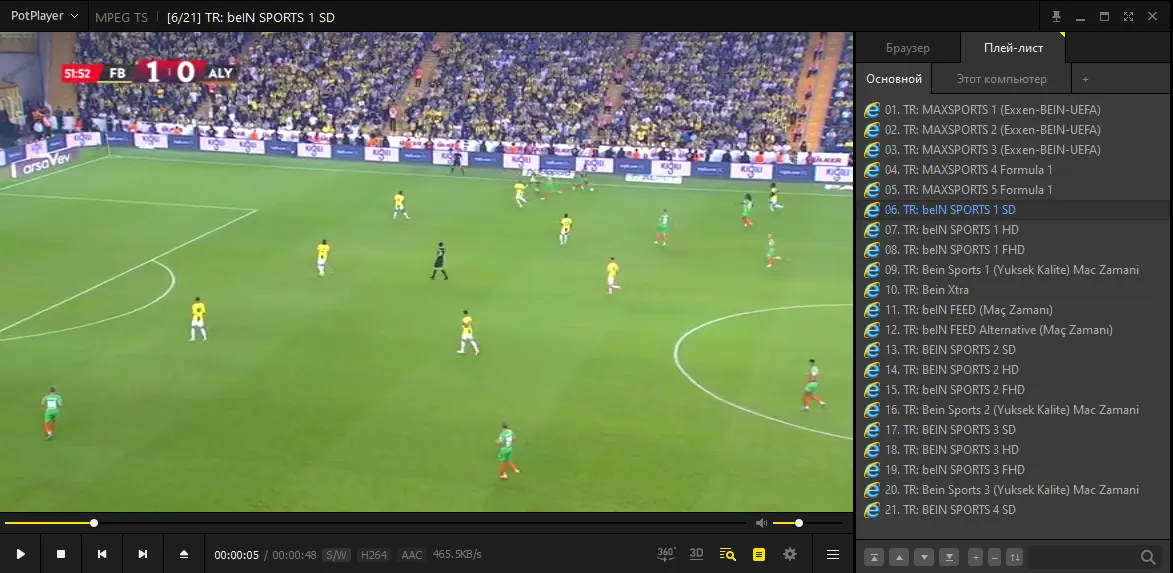Toggle 360° video mode

(x=666, y=554)
